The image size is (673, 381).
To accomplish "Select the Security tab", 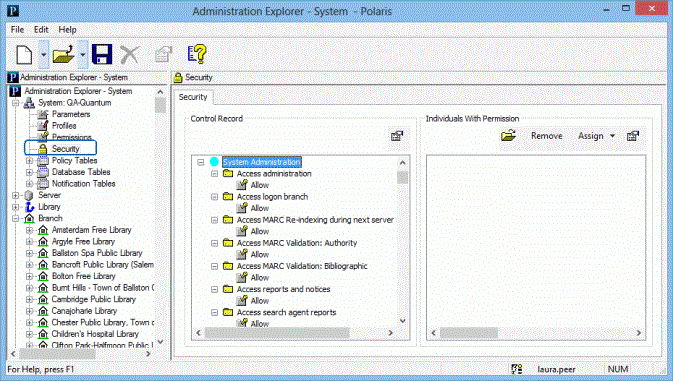I will coord(193,97).
